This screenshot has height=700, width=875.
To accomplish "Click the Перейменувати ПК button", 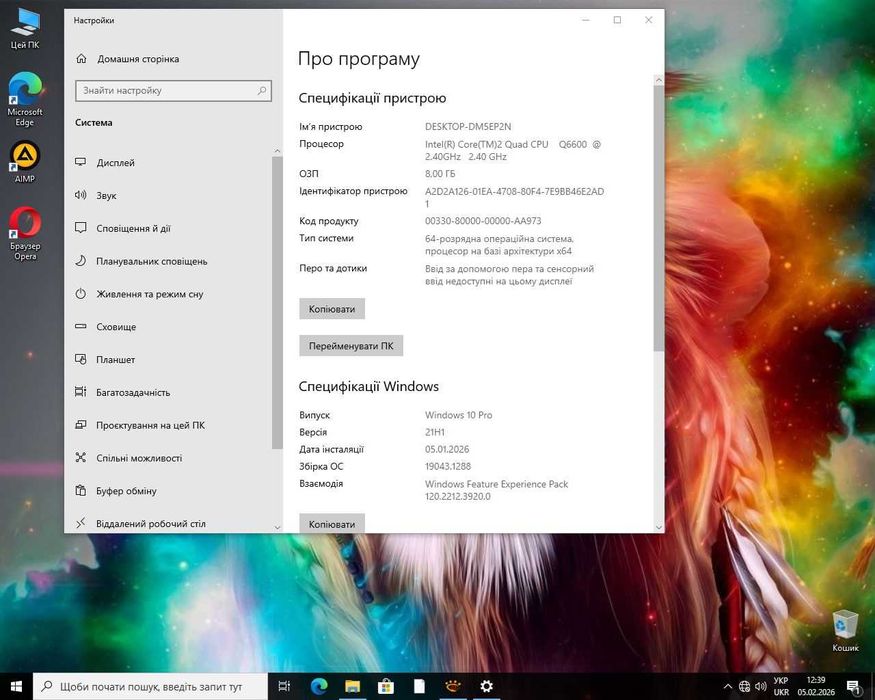I will [x=351, y=346].
